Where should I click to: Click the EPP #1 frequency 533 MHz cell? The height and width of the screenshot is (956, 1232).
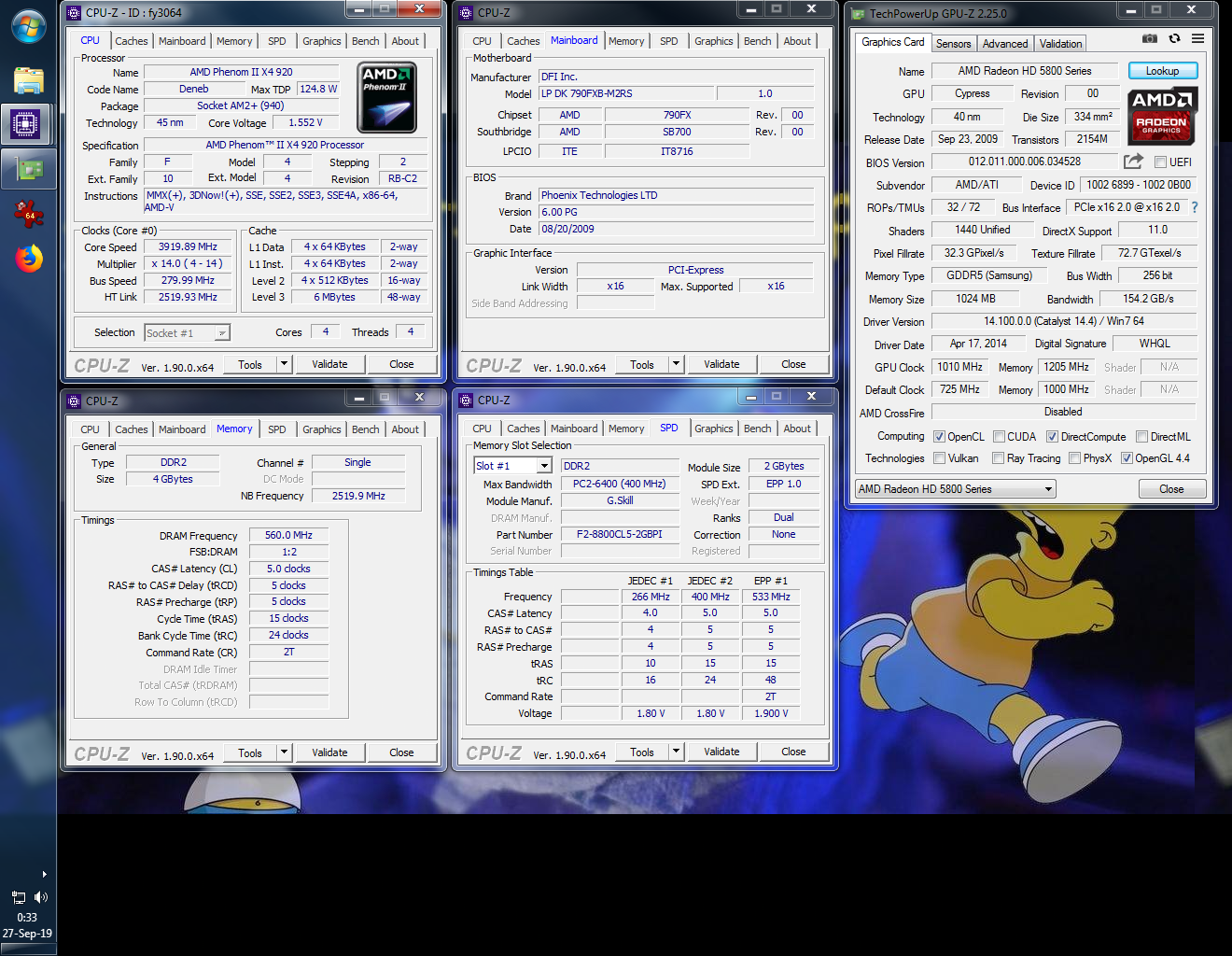tap(771, 597)
